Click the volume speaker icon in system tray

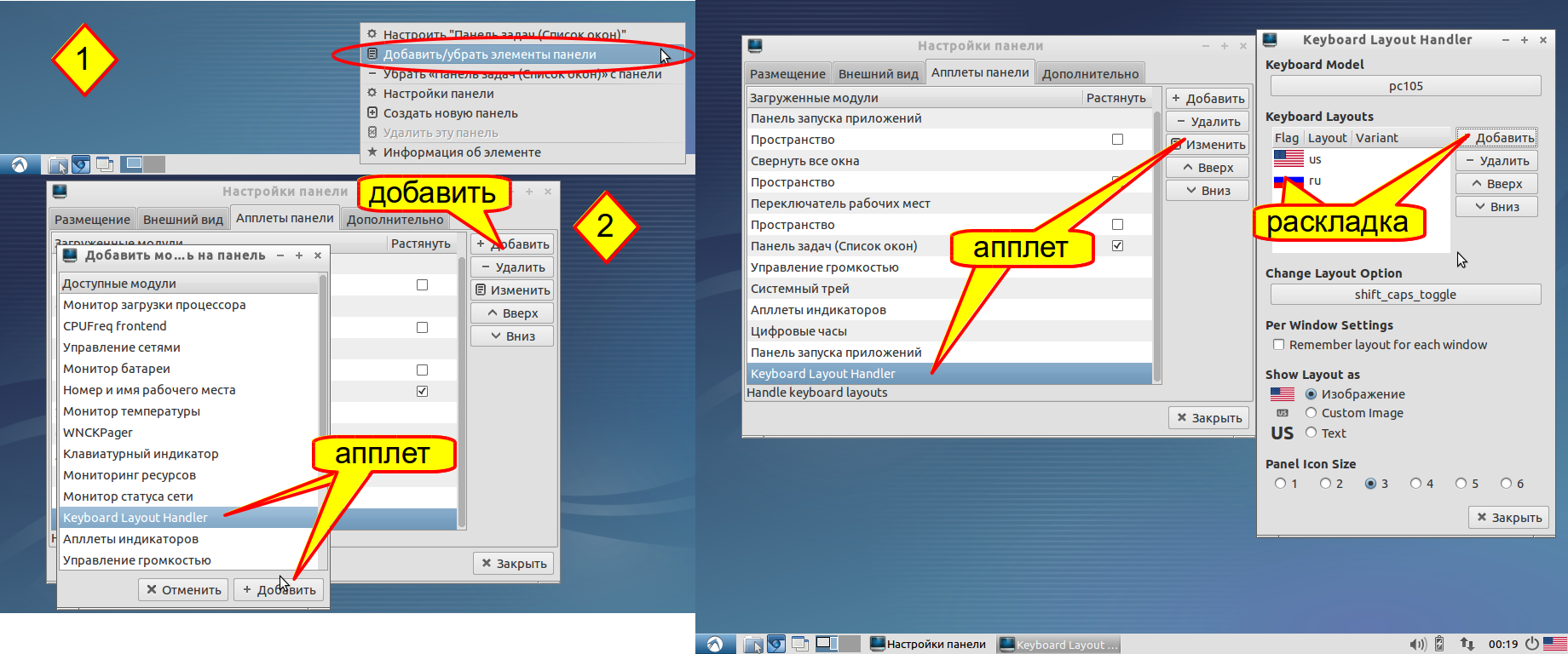point(1417,644)
